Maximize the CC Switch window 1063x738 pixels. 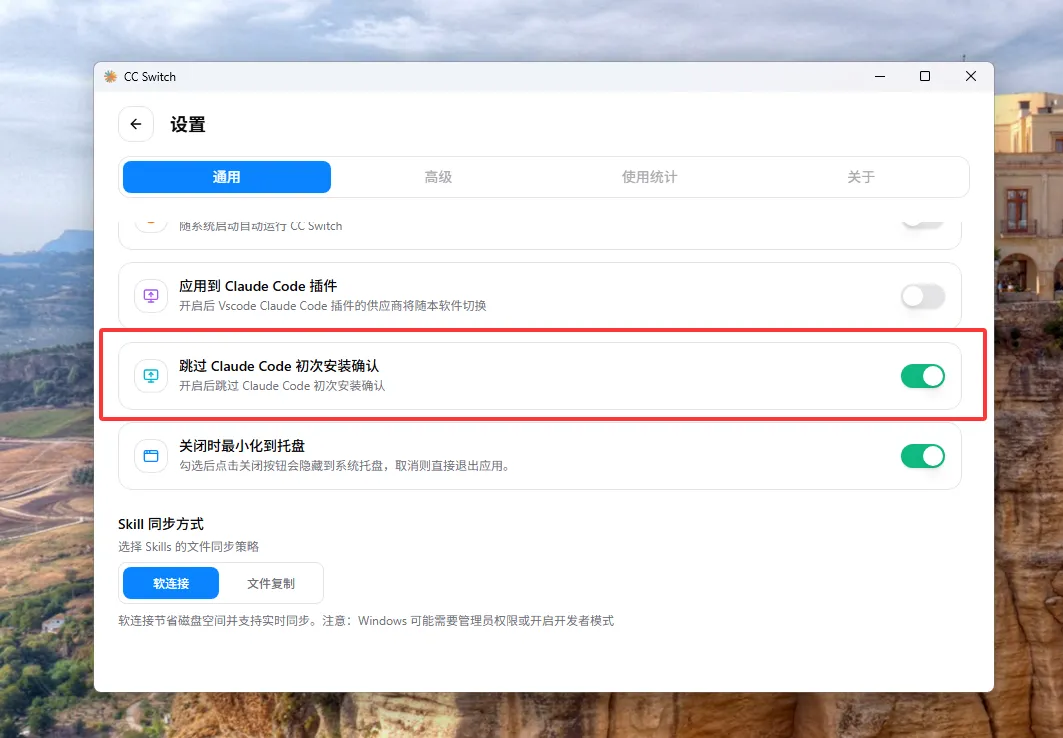(925, 77)
